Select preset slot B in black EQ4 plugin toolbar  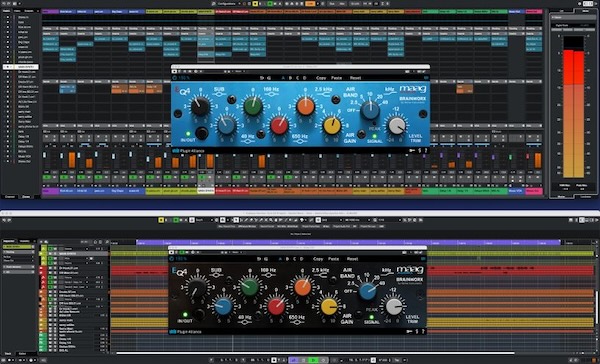(x=288, y=259)
